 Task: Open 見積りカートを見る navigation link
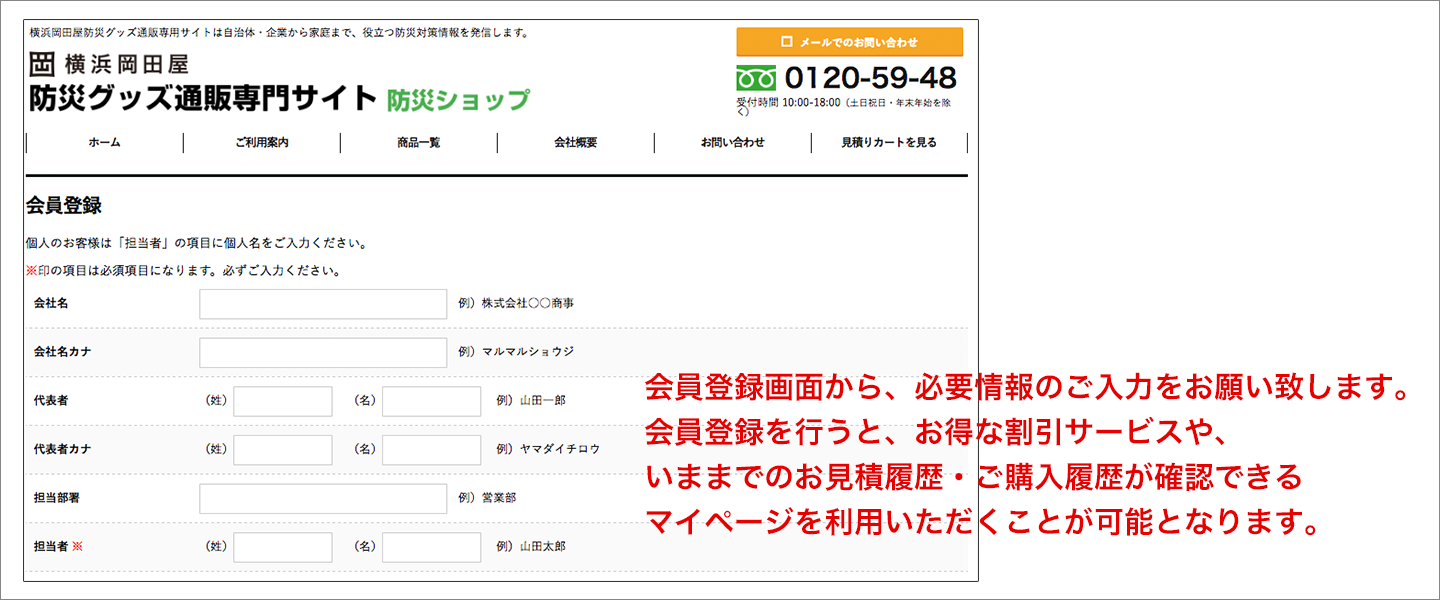click(x=889, y=143)
